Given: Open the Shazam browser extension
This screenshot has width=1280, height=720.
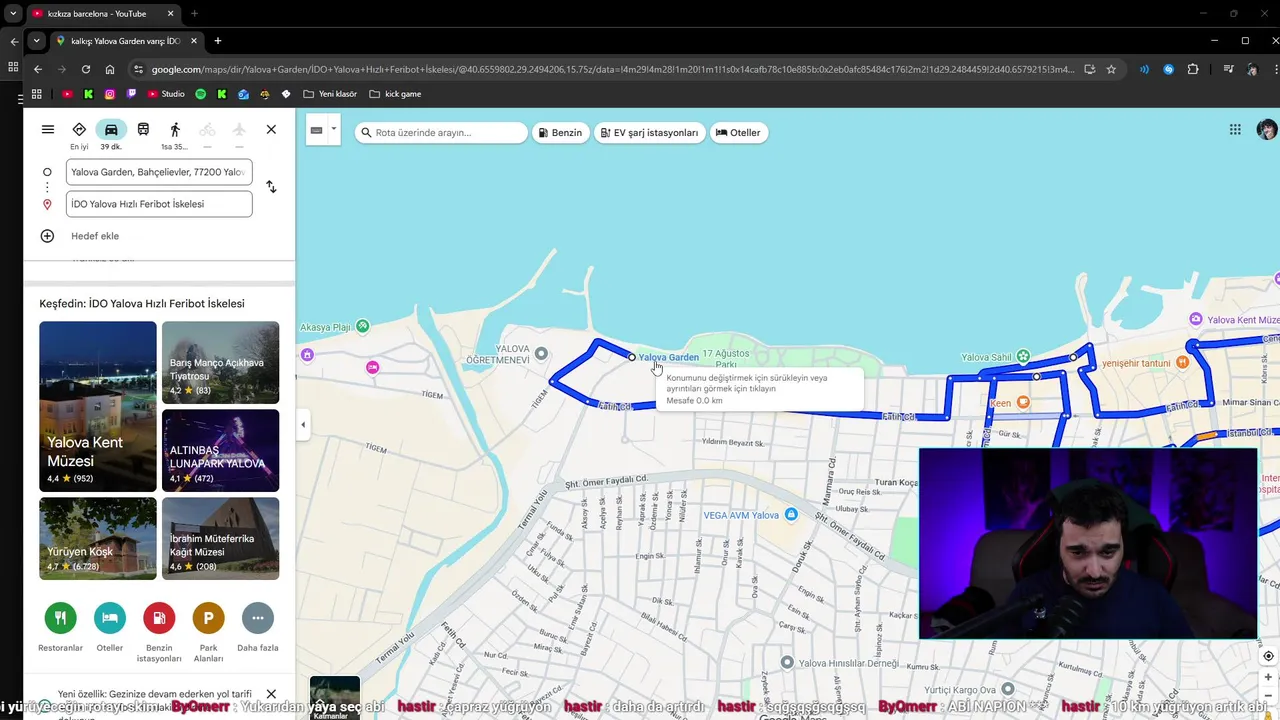Looking at the screenshot, I should 1168,69.
